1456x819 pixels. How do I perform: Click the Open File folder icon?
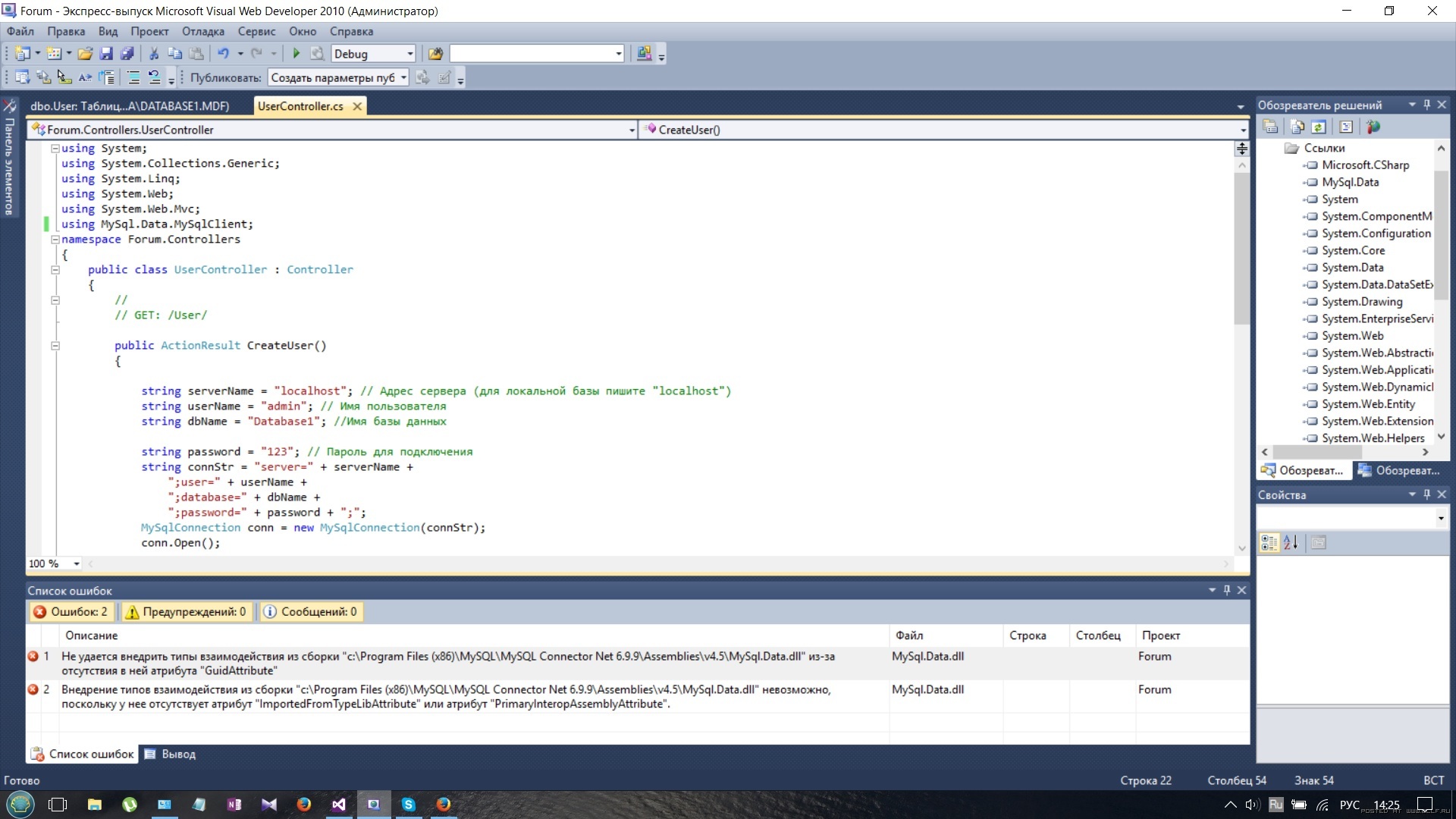coord(85,54)
